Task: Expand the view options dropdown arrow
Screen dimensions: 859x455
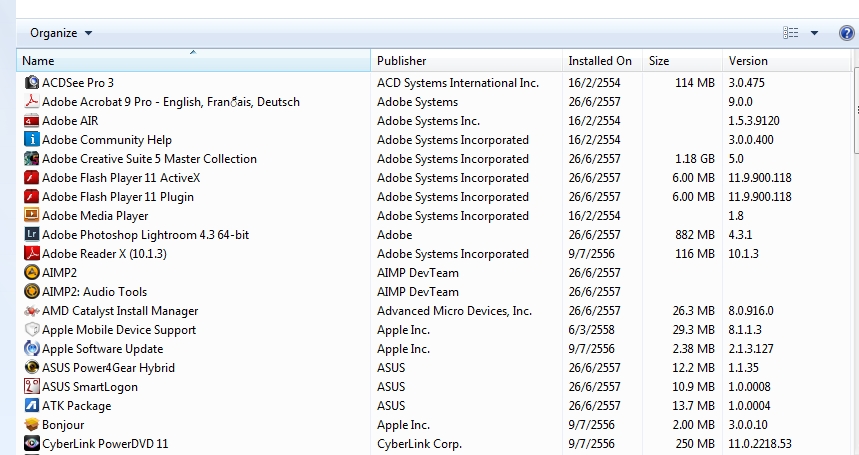Action: pos(814,33)
